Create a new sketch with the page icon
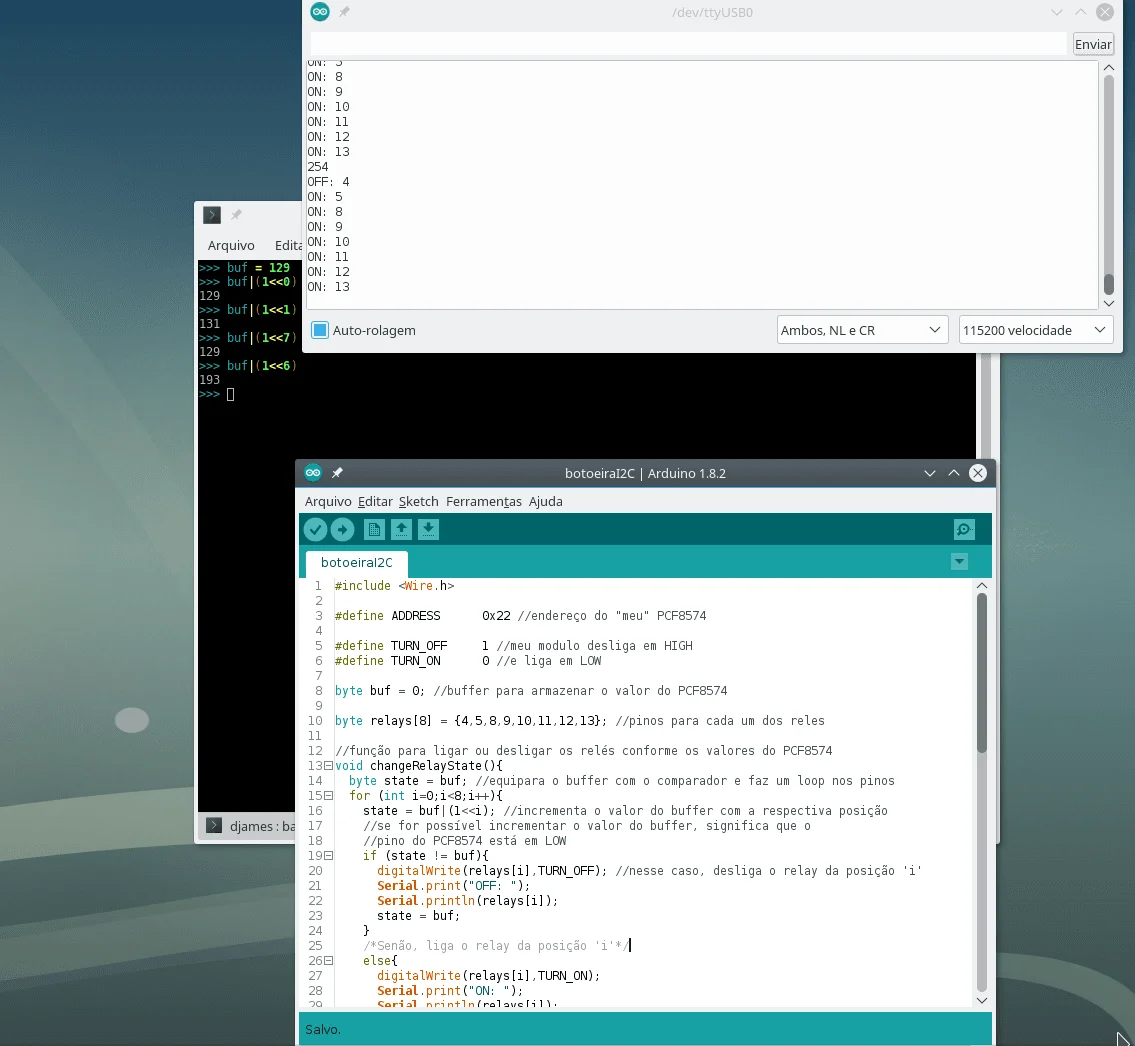 (374, 530)
